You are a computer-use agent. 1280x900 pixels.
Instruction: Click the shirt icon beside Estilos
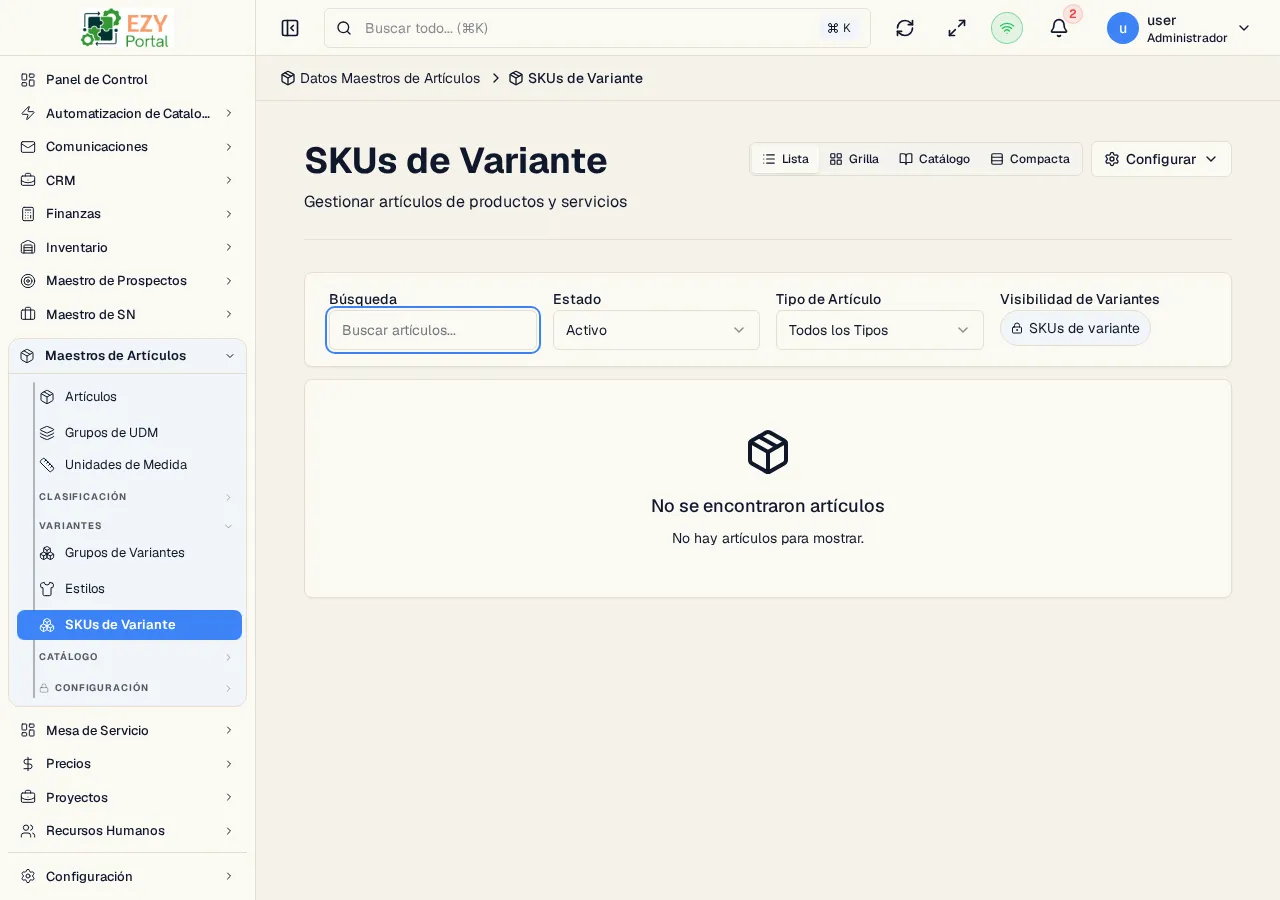47,589
